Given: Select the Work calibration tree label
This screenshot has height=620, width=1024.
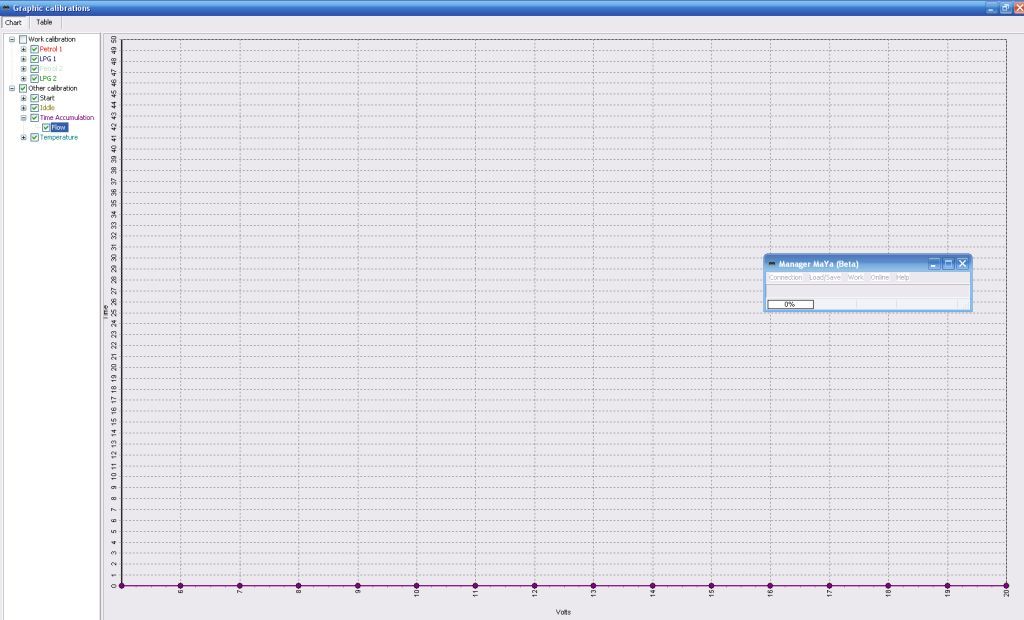Looking at the screenshot, I should [x=52, y=39].
